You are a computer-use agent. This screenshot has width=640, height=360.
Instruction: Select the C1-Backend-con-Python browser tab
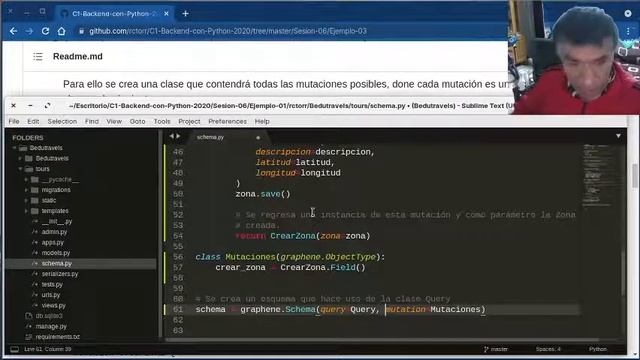[114, 13]
